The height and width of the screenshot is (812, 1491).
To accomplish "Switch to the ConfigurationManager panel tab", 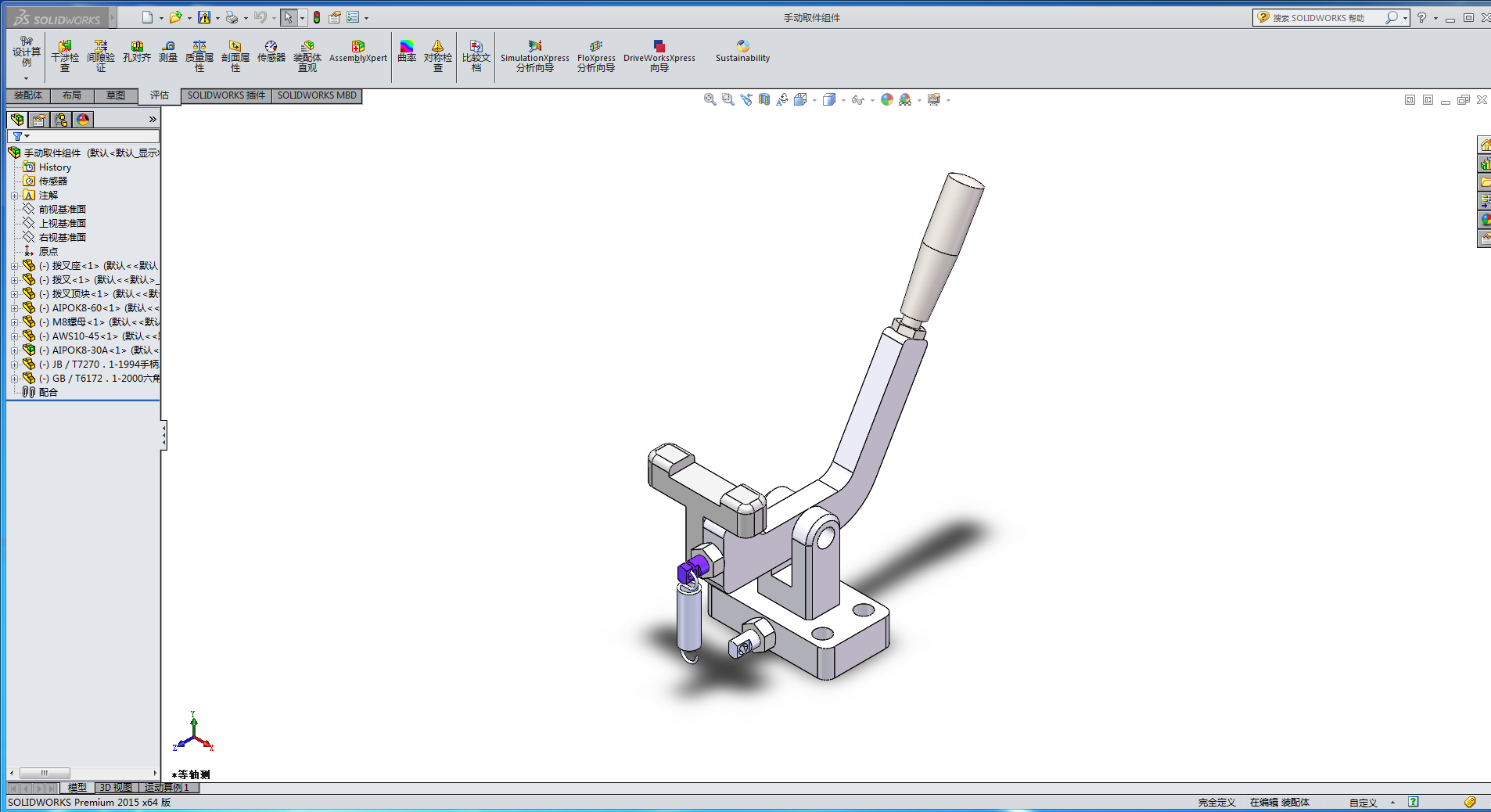I will coord(61,120).
